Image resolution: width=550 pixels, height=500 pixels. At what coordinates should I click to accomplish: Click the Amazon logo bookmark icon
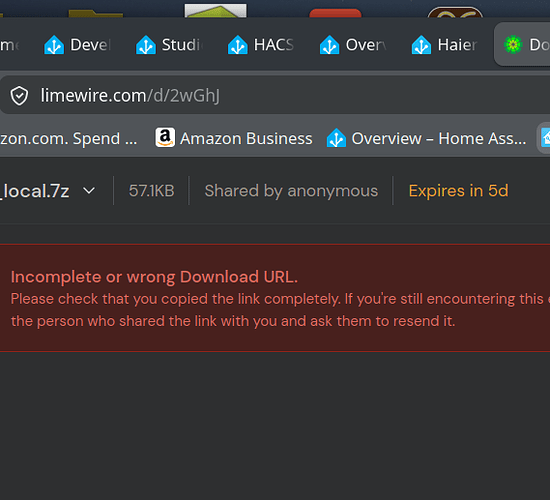(x=165, y=138)
